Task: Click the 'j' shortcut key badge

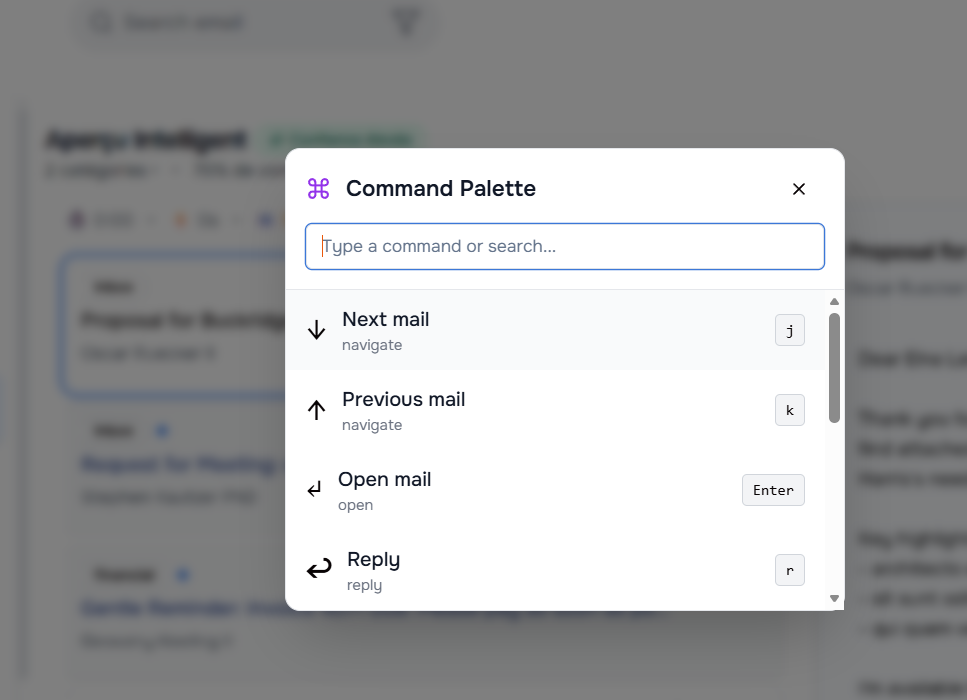Action: (x=789, y=330)
